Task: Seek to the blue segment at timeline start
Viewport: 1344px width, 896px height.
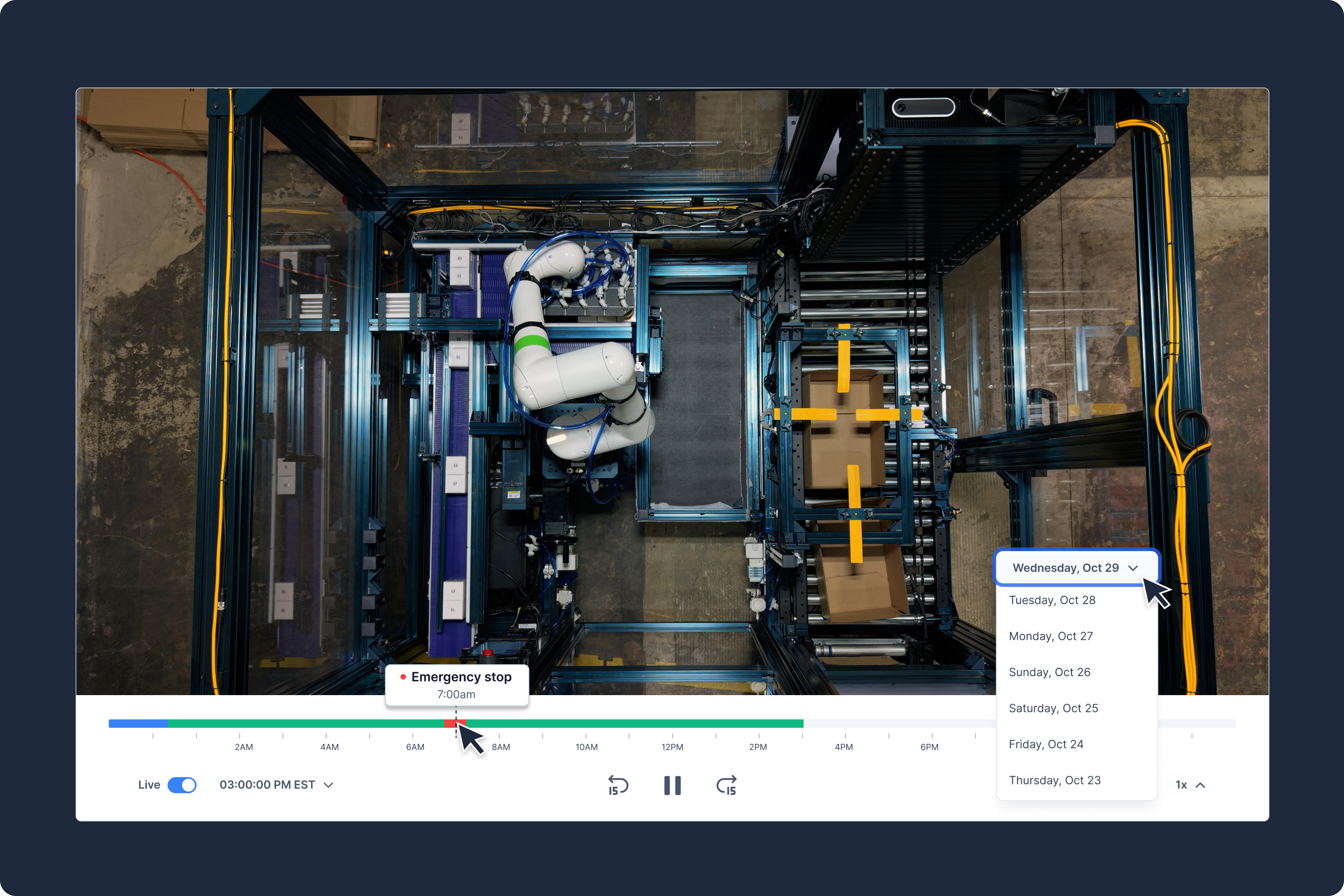Action: pyautogui.click(x=138, y=723)
